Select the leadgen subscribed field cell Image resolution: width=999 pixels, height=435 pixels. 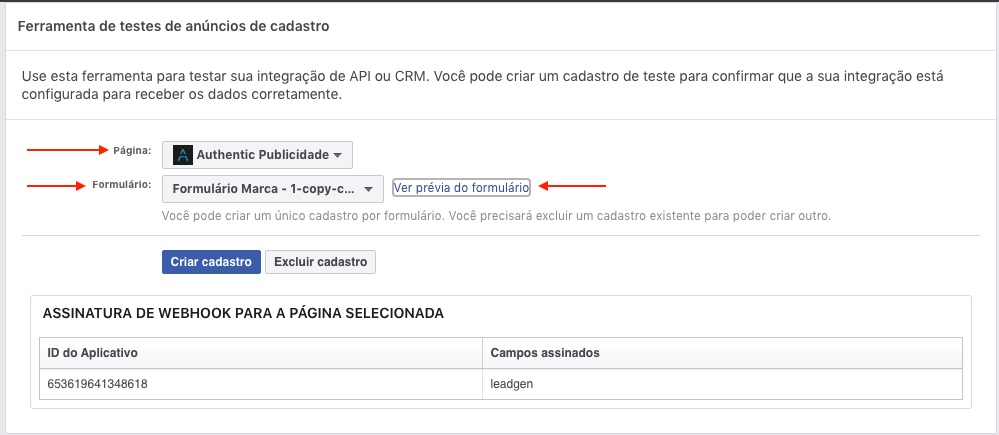(722, 384)
